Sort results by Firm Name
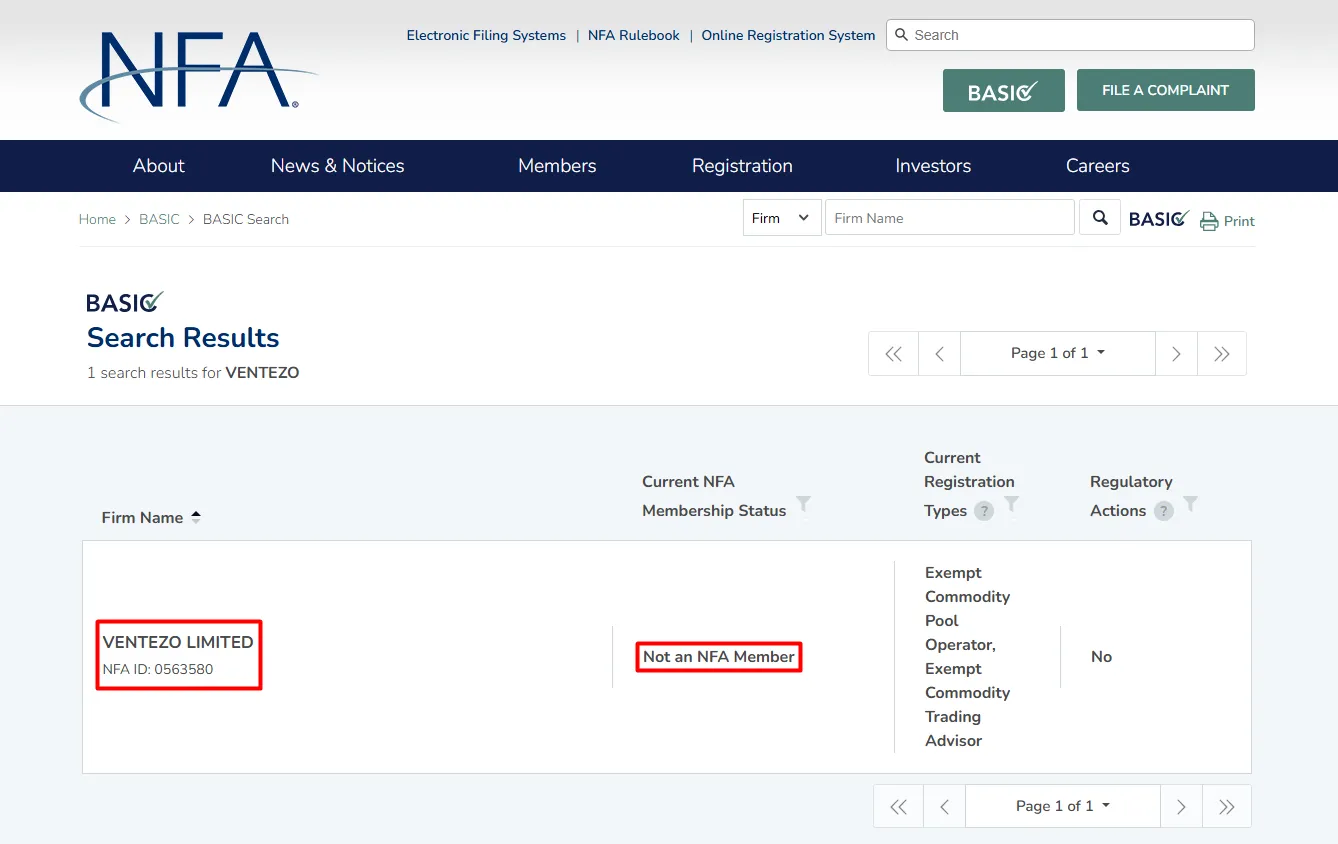The height and width of the screenshot is (844, 1338). point(196,517)
